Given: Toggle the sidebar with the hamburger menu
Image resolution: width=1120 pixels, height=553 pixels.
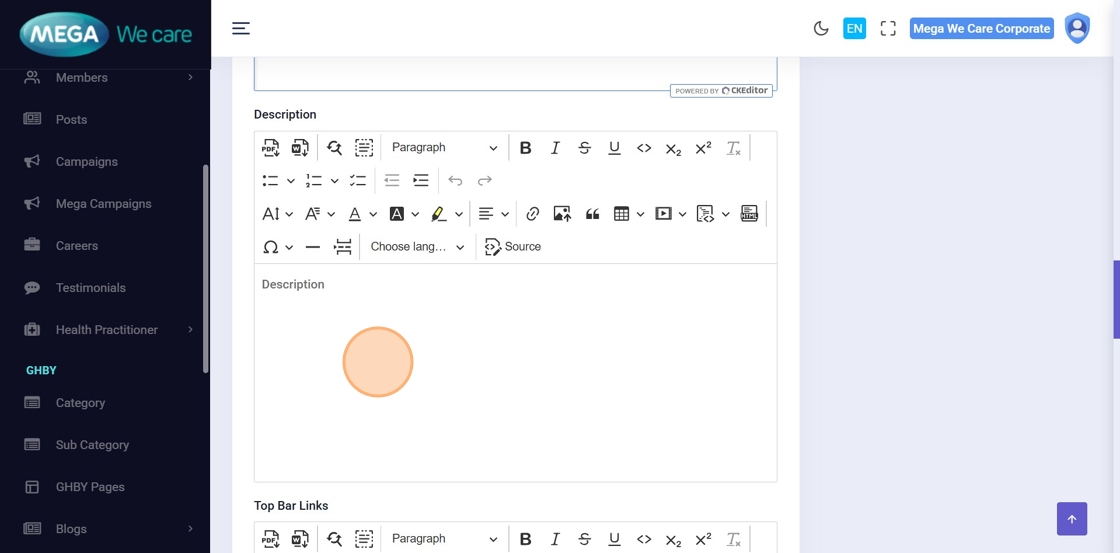Looking at the screenshot, I should [241, 28].
